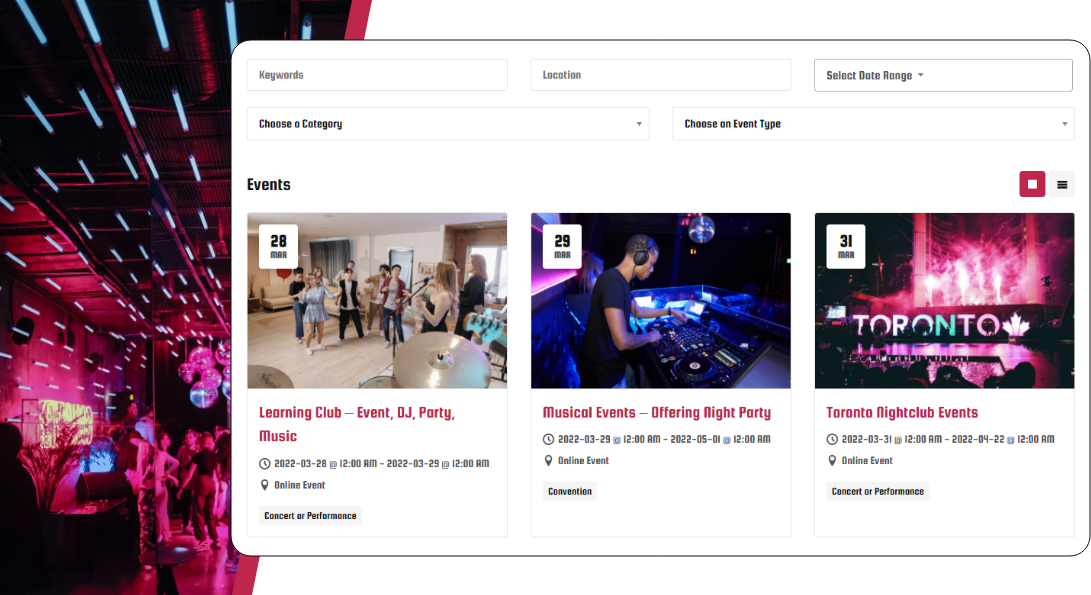This screenshot has height=595, width=1091.
Task: Open Toronto Nightclub Events link
Action: click(x=902, y=413)
